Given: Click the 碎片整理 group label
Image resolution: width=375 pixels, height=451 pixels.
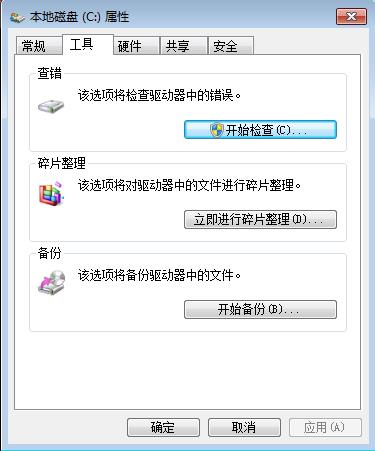Looking at the screenshot, I should click(62, 163).
